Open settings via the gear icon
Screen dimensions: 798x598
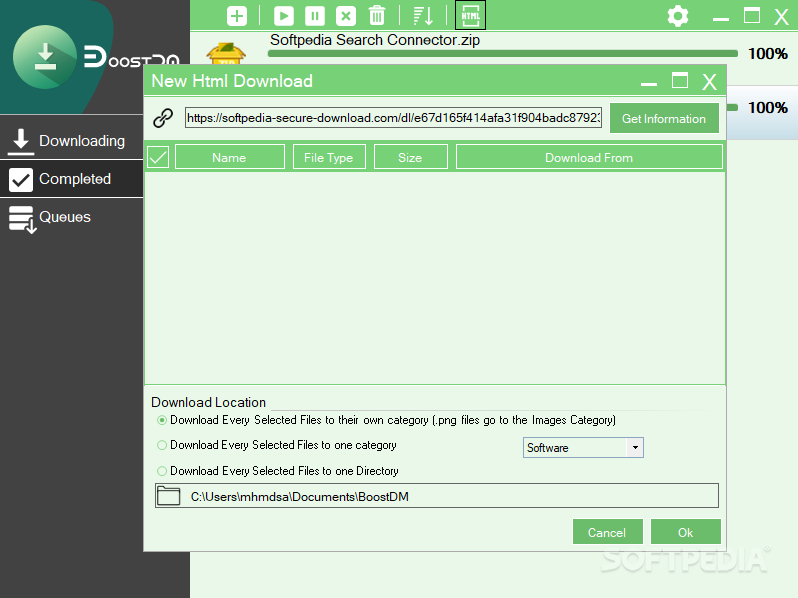678,16
